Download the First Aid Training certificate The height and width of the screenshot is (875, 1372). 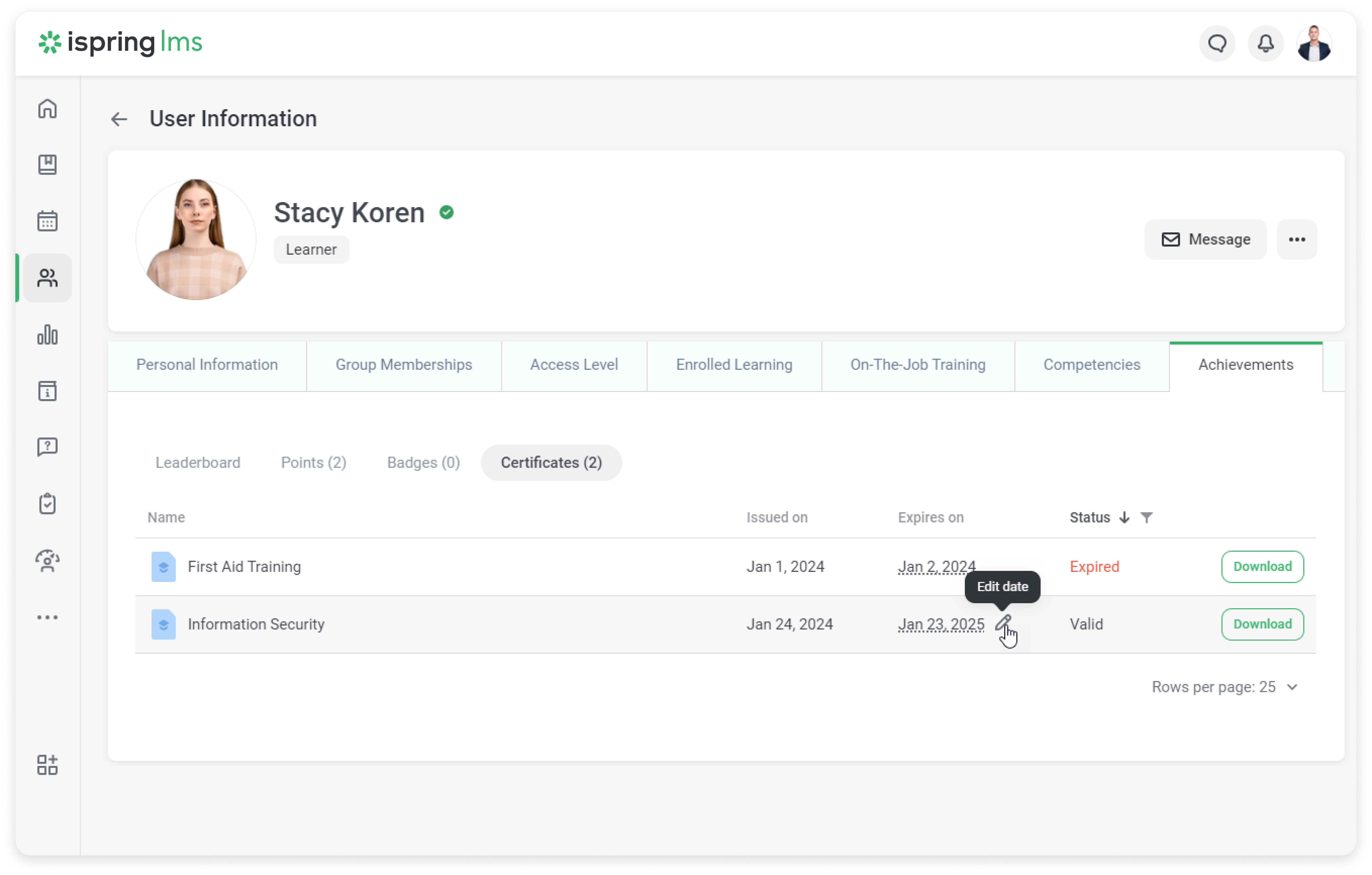(1262, 567)
